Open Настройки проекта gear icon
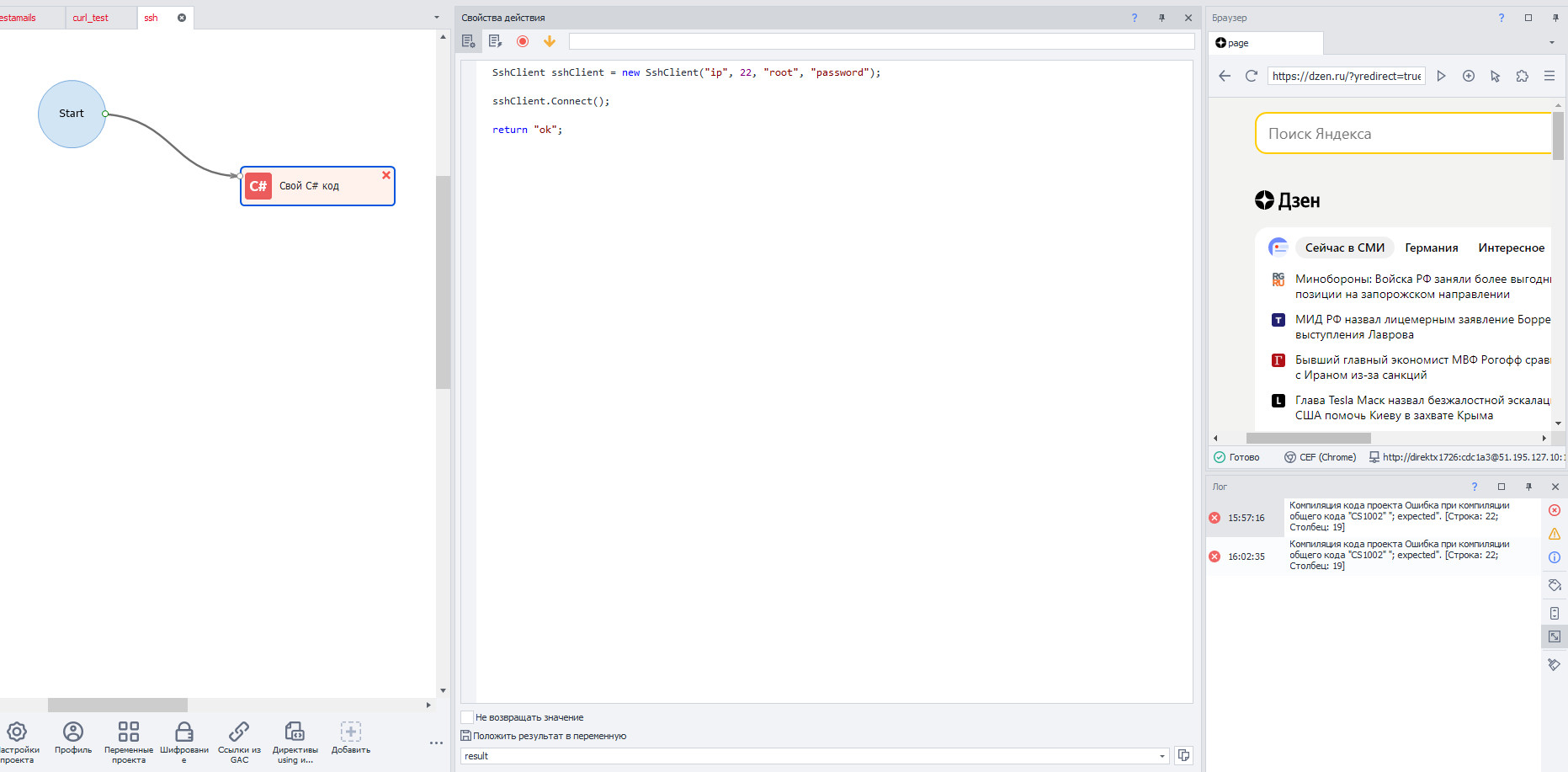This screenshot has height=772, width=1568. (x=17, y=732)
